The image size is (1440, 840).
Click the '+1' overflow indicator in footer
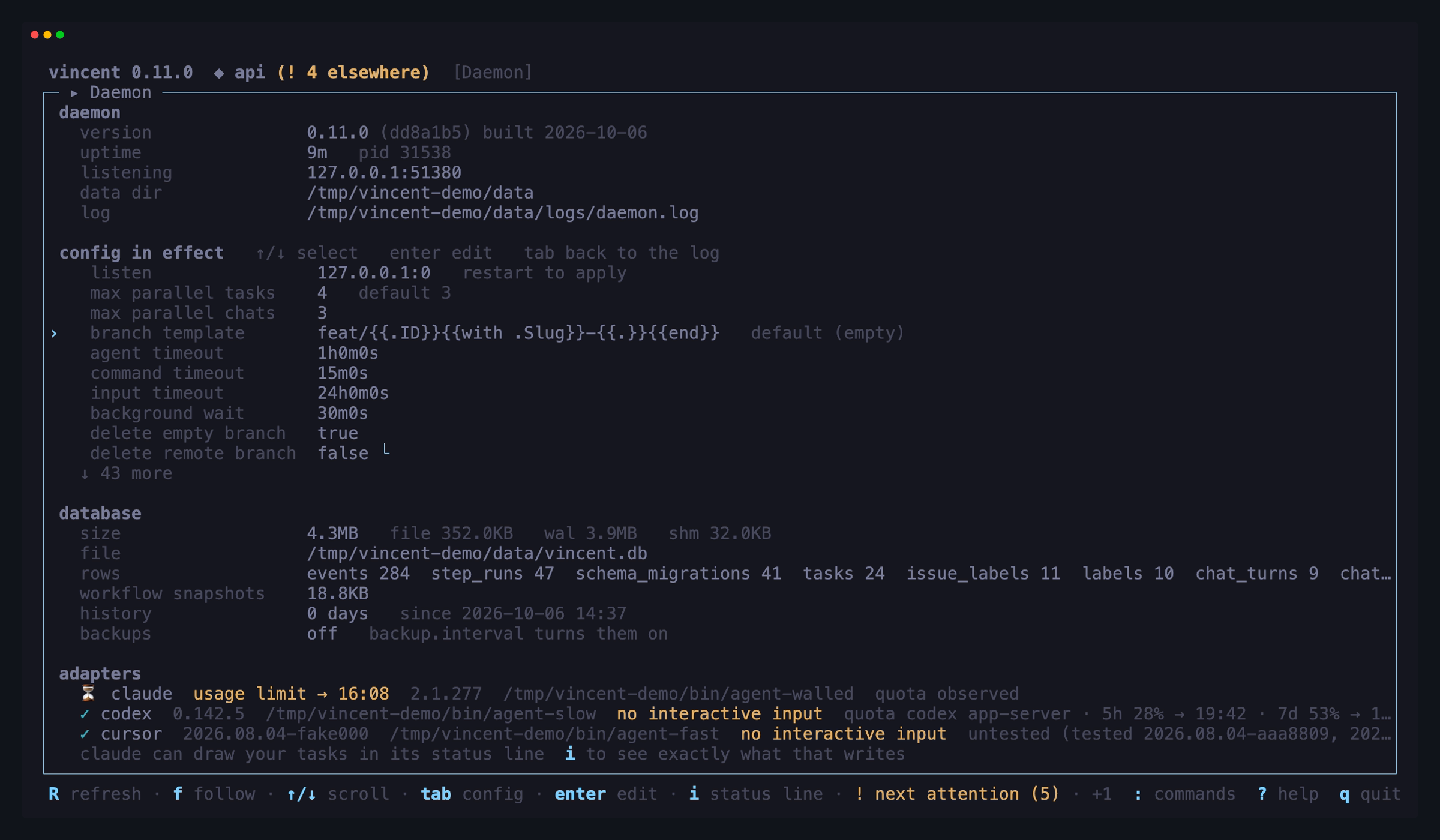pyautogui.click(x=1101, y=794)
